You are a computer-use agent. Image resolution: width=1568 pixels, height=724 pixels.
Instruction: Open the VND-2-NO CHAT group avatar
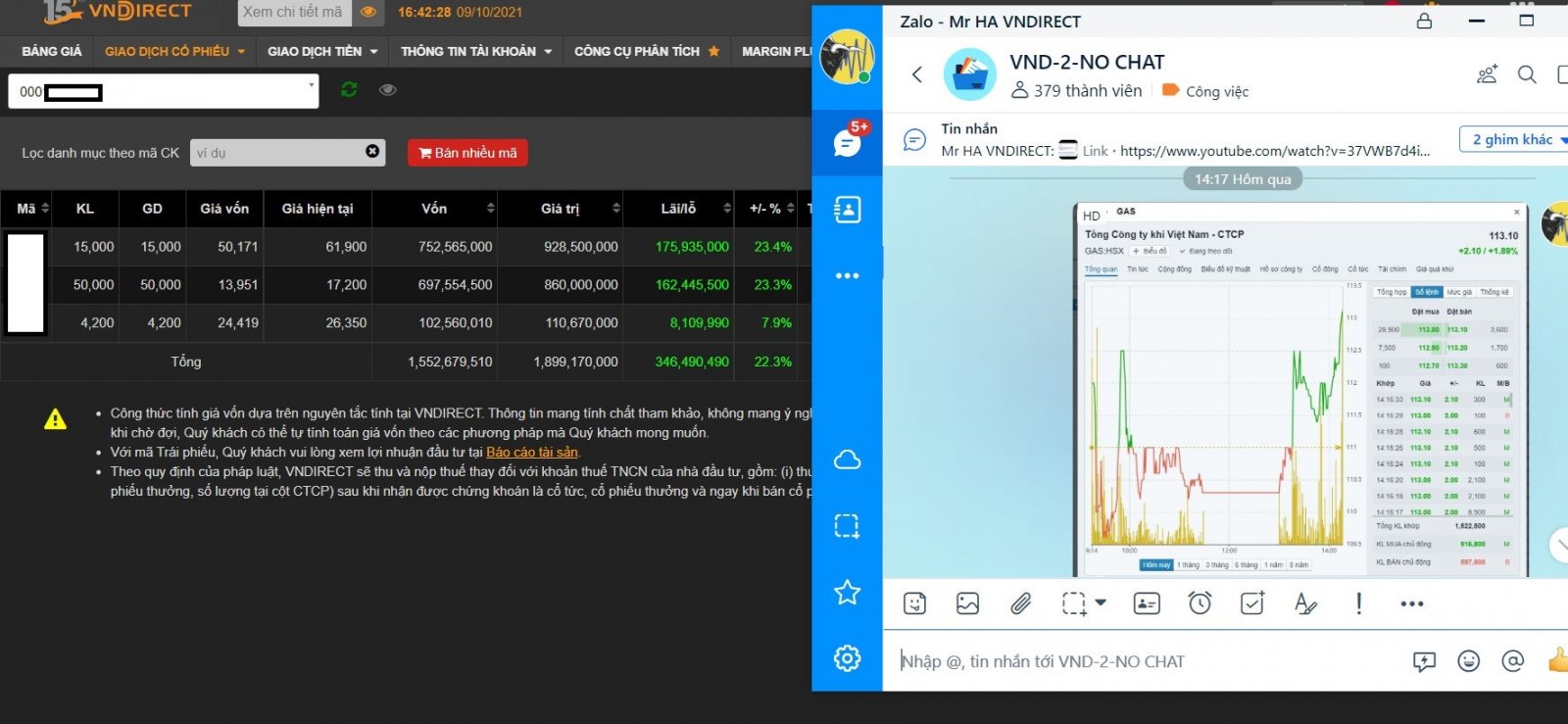point(970,74)
